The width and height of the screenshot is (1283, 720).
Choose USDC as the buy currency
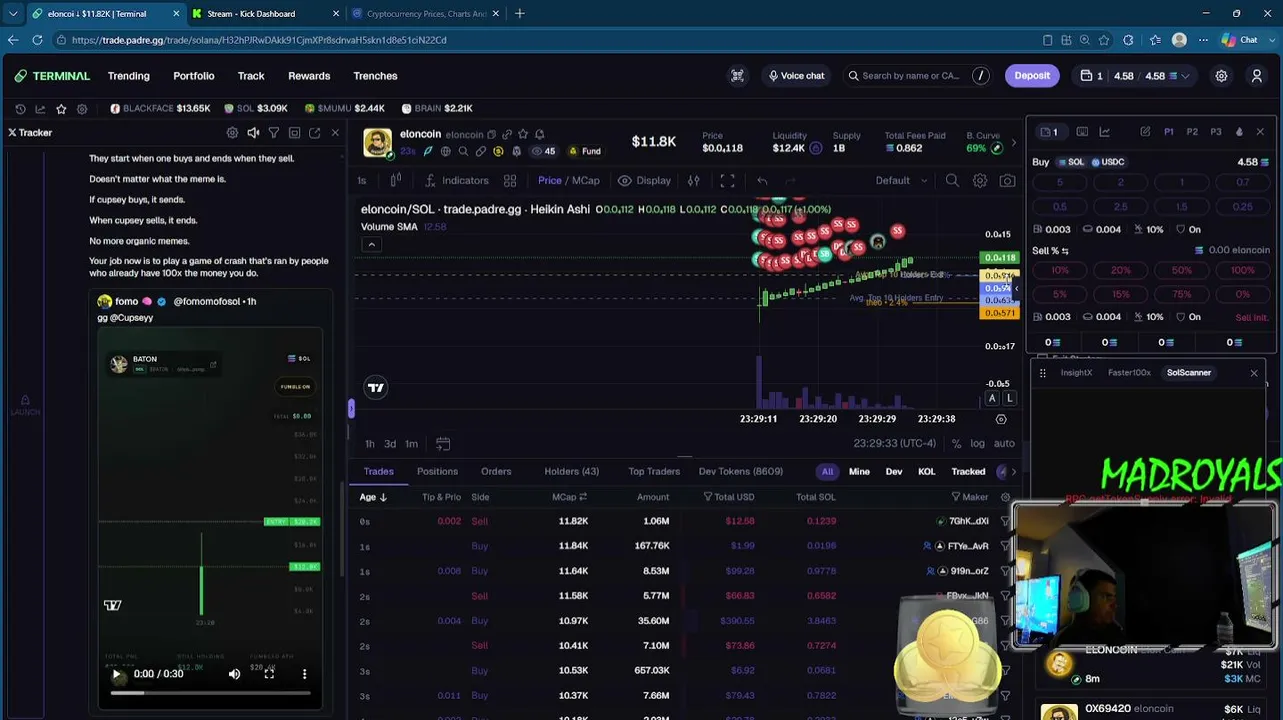point(1108,162)
